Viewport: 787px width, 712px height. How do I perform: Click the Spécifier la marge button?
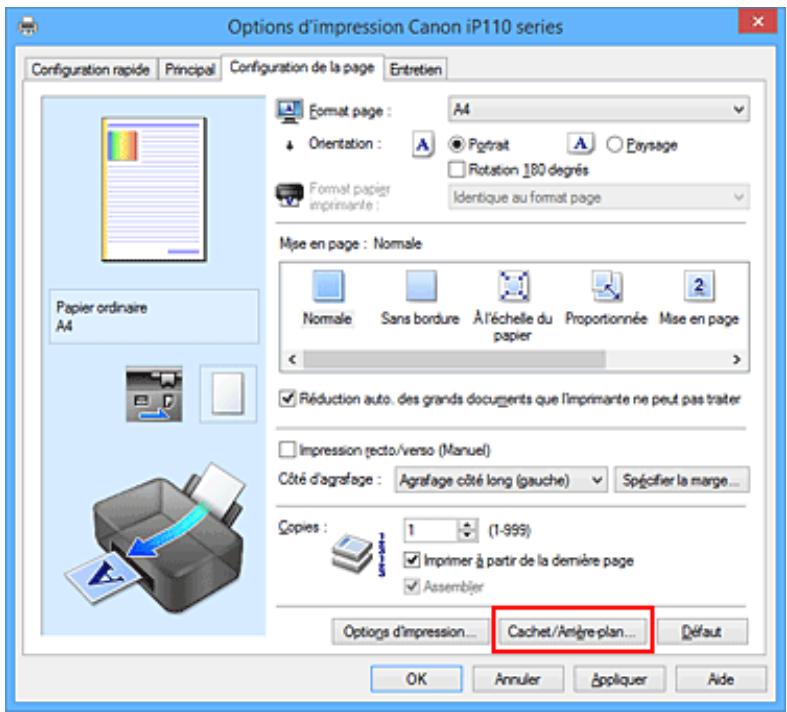[682, 480]
